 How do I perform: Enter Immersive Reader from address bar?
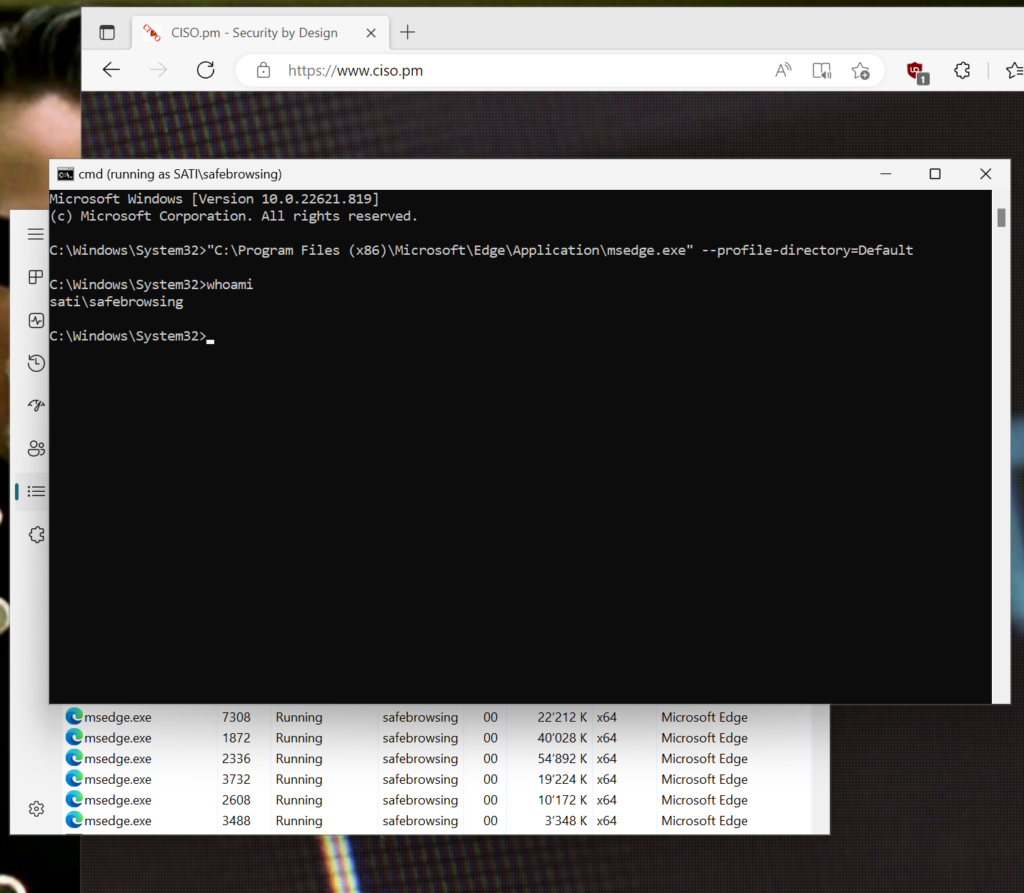[x=821, y=70]
